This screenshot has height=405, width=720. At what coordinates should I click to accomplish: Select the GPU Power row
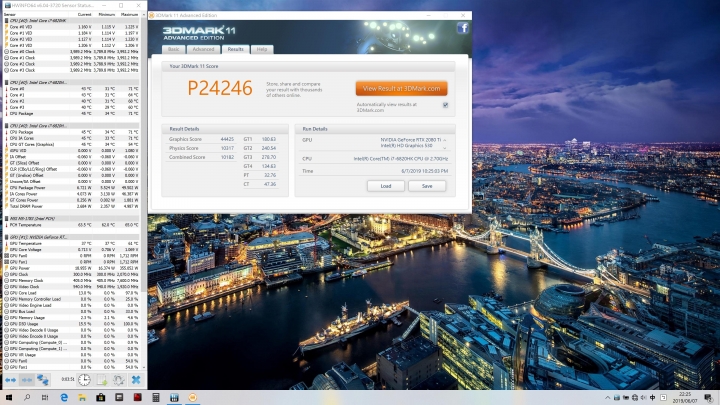click(71, 268)
